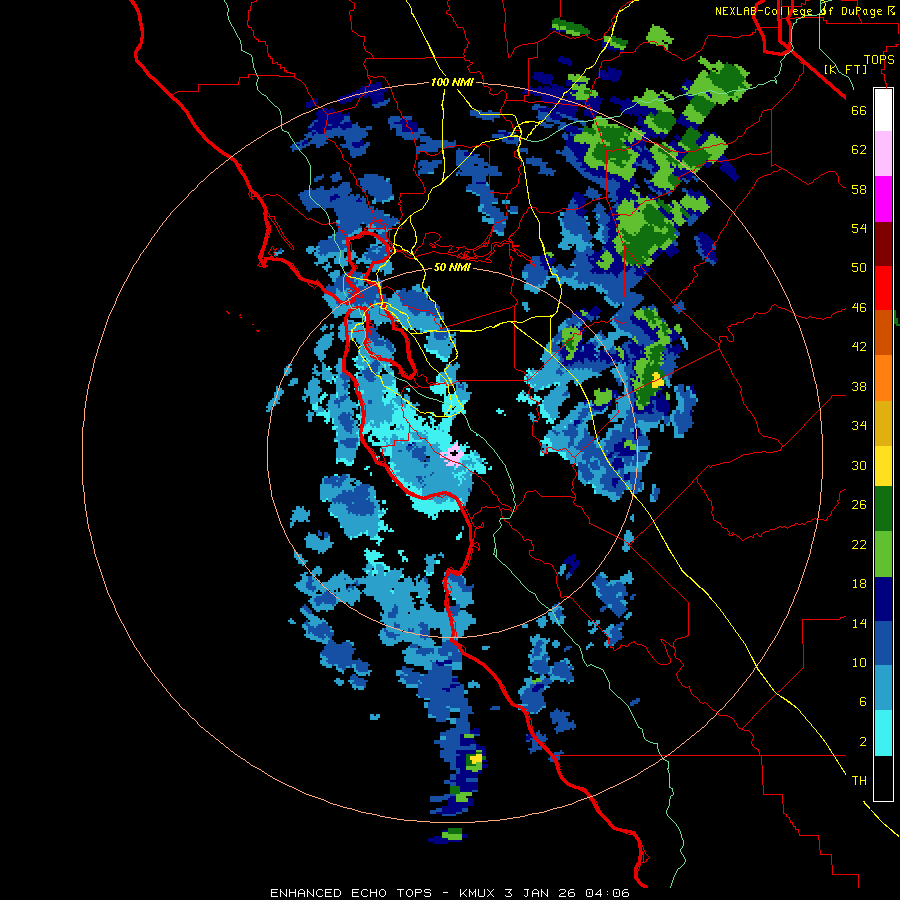Click the legend value 62
Screen dimensions: 900x900
(859, 150)
